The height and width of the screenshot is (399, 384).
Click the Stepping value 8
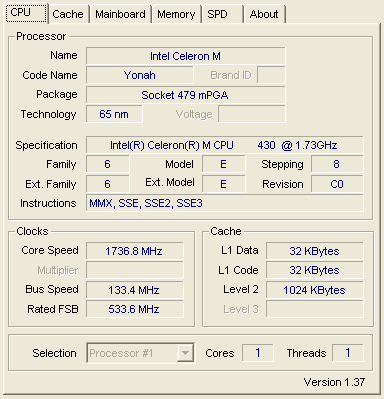(x=337, y=164)
